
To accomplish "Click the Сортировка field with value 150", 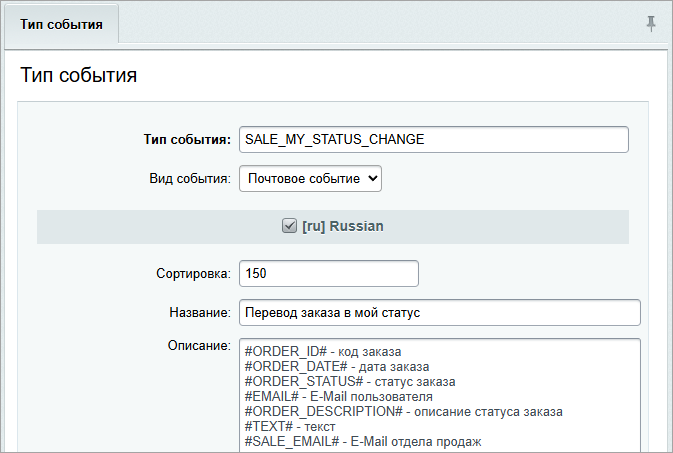I will tap(328, 273).
